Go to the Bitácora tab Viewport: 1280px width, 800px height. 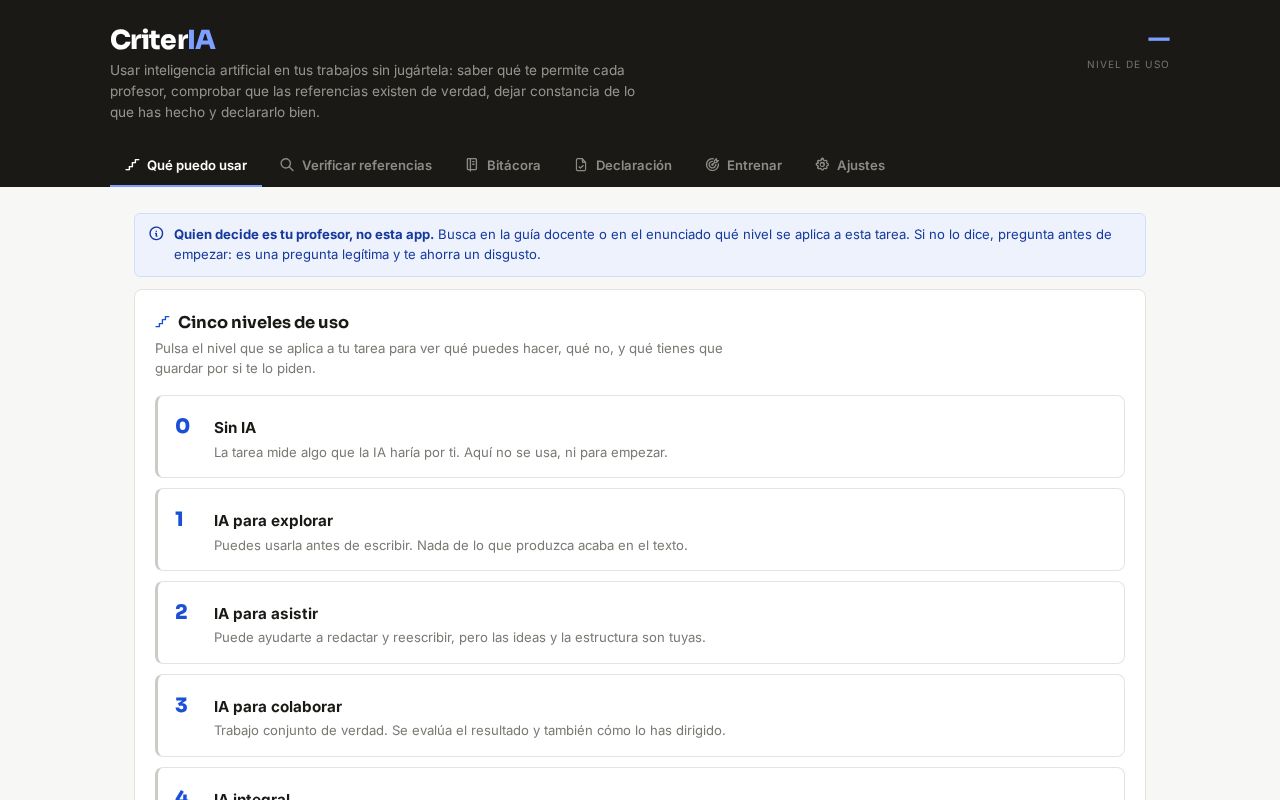tap(503, 165)
